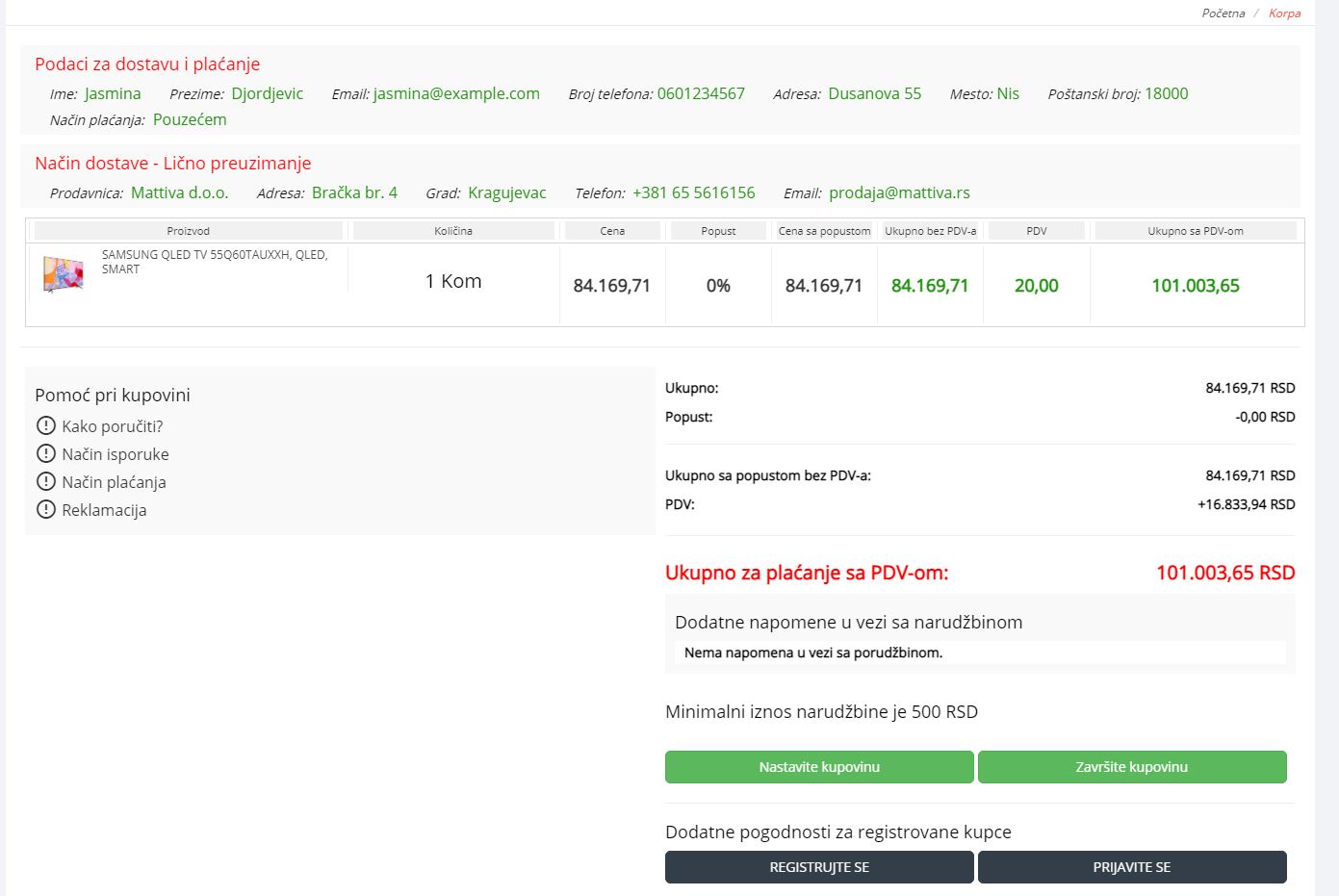Finish order with Završite kupovinu
Viewport: 1339px width, 896px height.
point(1132,767)
